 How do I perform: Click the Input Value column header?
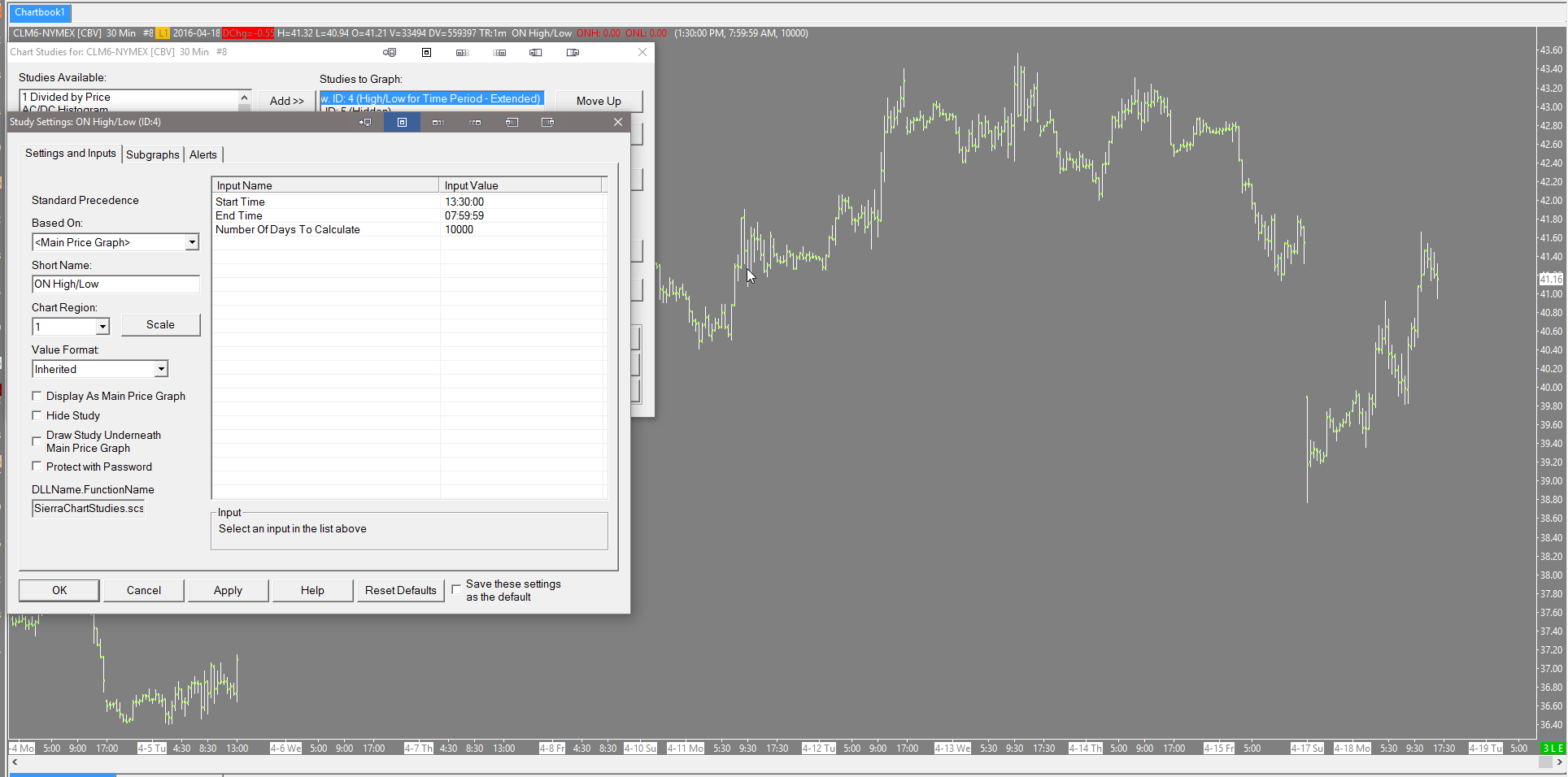520,185
